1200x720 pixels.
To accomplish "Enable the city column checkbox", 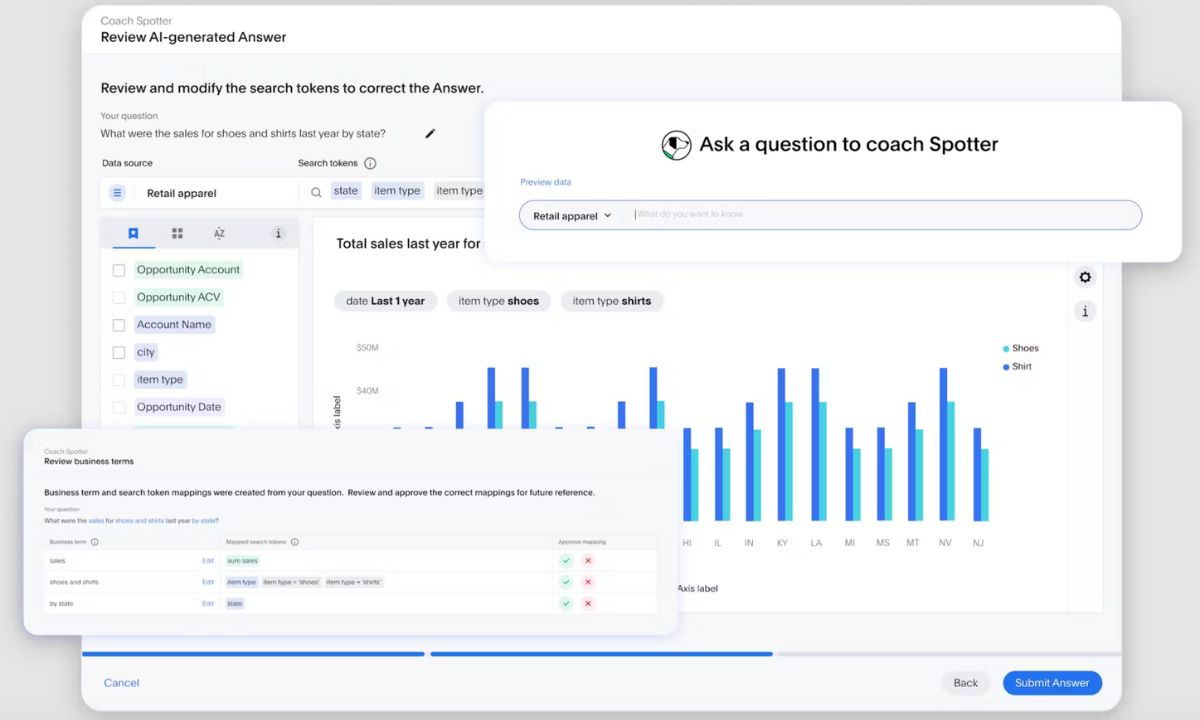I will coord(119,352).
